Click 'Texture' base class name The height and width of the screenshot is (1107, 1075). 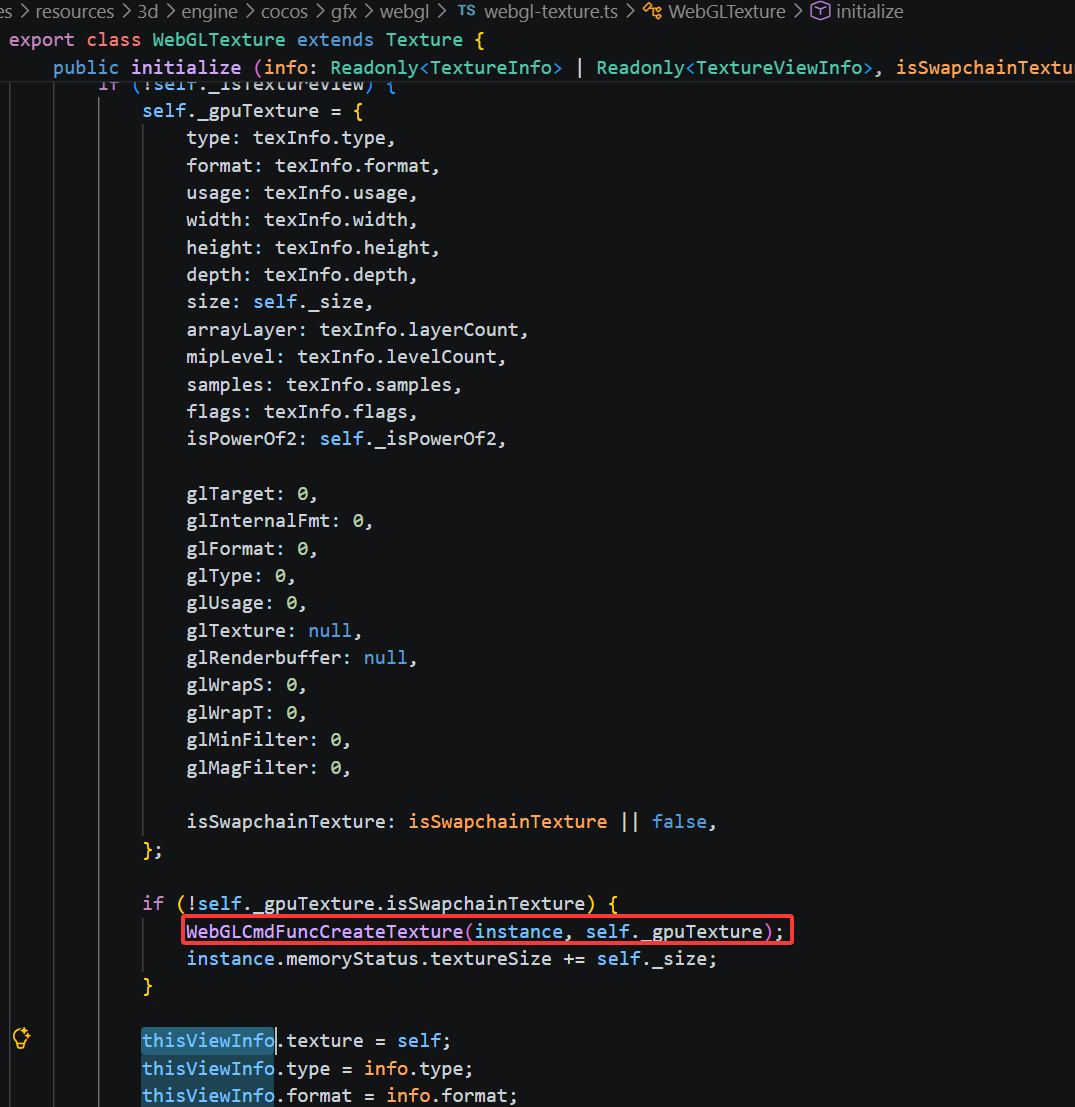pyautogui.click(x=424, y=40)
